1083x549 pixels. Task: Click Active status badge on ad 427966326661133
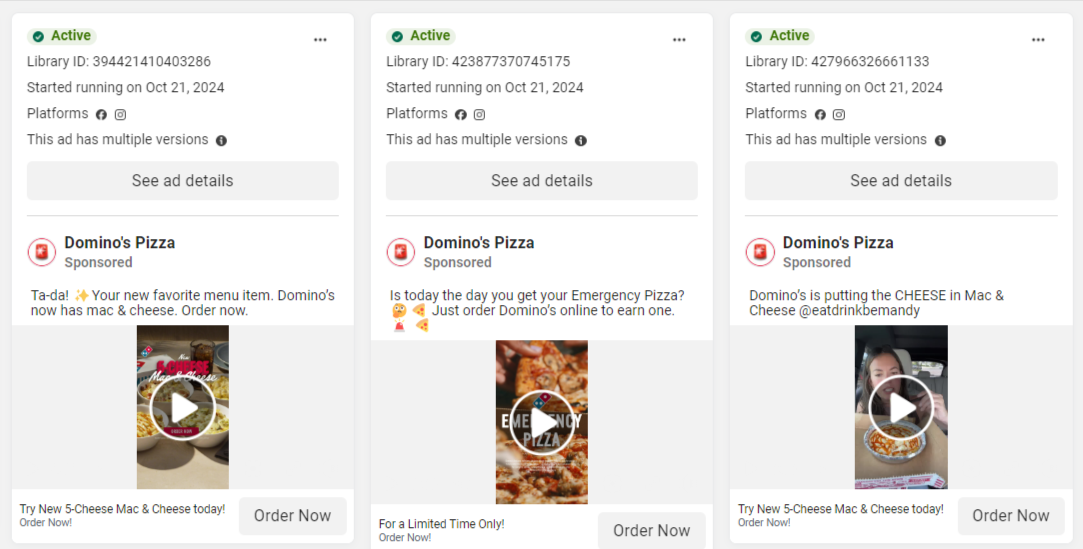780,36
